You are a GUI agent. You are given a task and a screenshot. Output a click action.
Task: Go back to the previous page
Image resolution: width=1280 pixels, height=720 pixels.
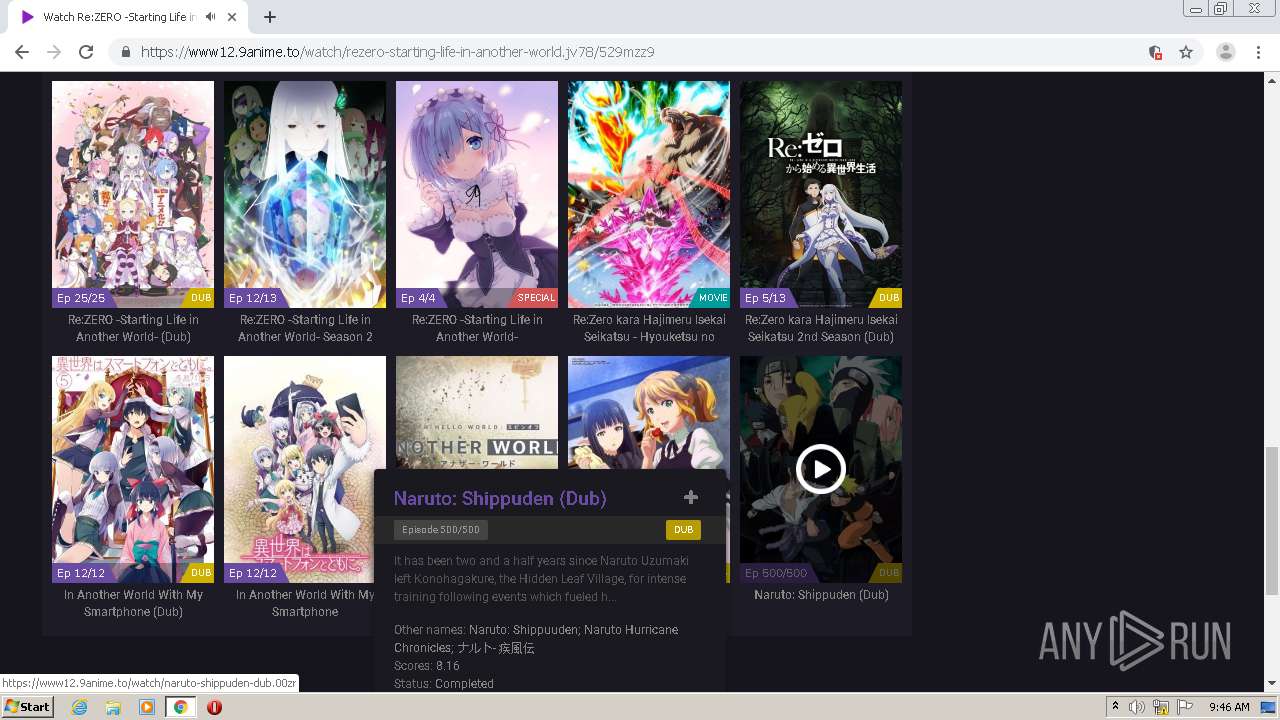point(22,52)
